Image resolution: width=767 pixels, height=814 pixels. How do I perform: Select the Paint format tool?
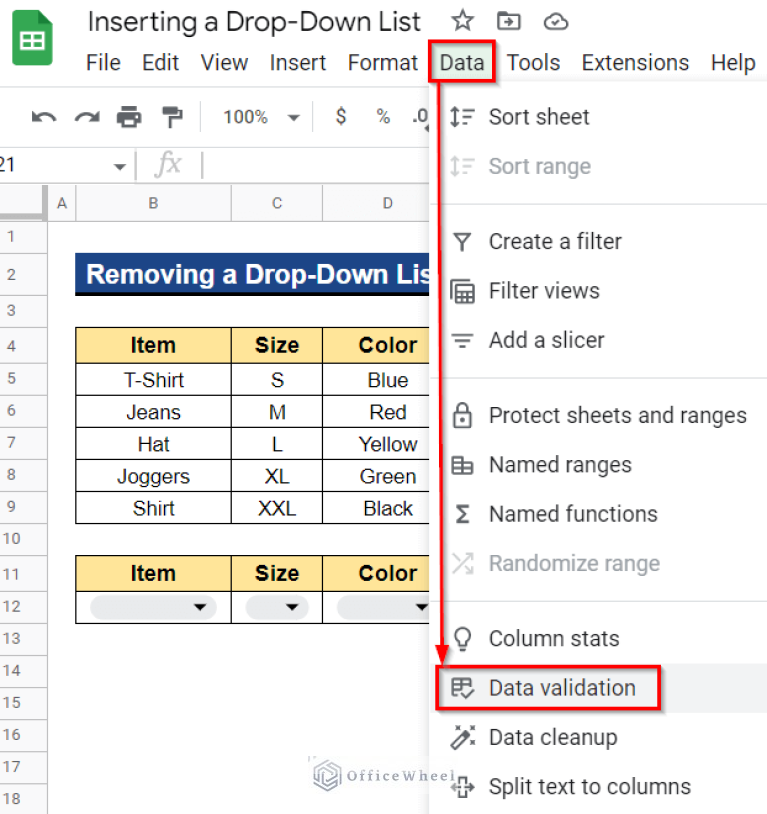click(x=171, y=117)
